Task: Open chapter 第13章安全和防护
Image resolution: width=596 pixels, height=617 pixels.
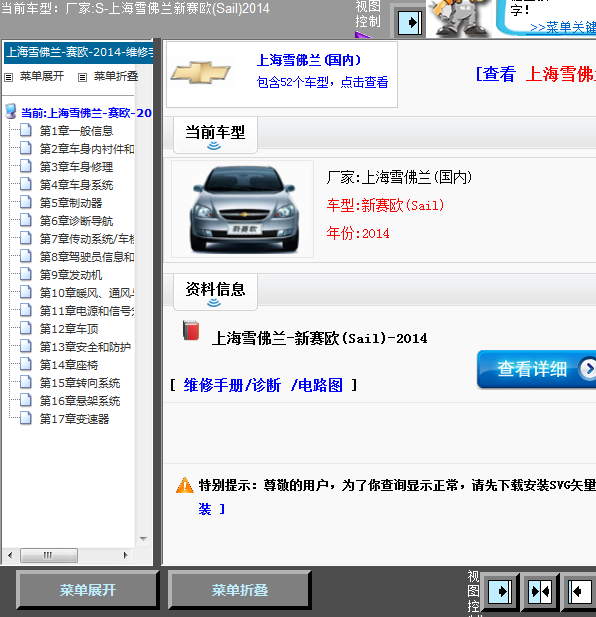Action: click(85, 347)
